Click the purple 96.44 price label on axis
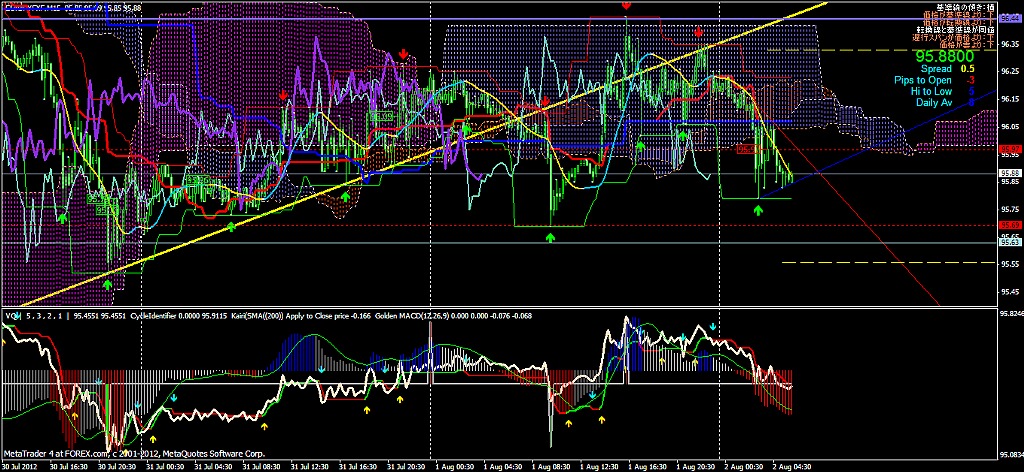Screen dimensions: 1024x472 pyautogui.click(x=1009, y=19)
